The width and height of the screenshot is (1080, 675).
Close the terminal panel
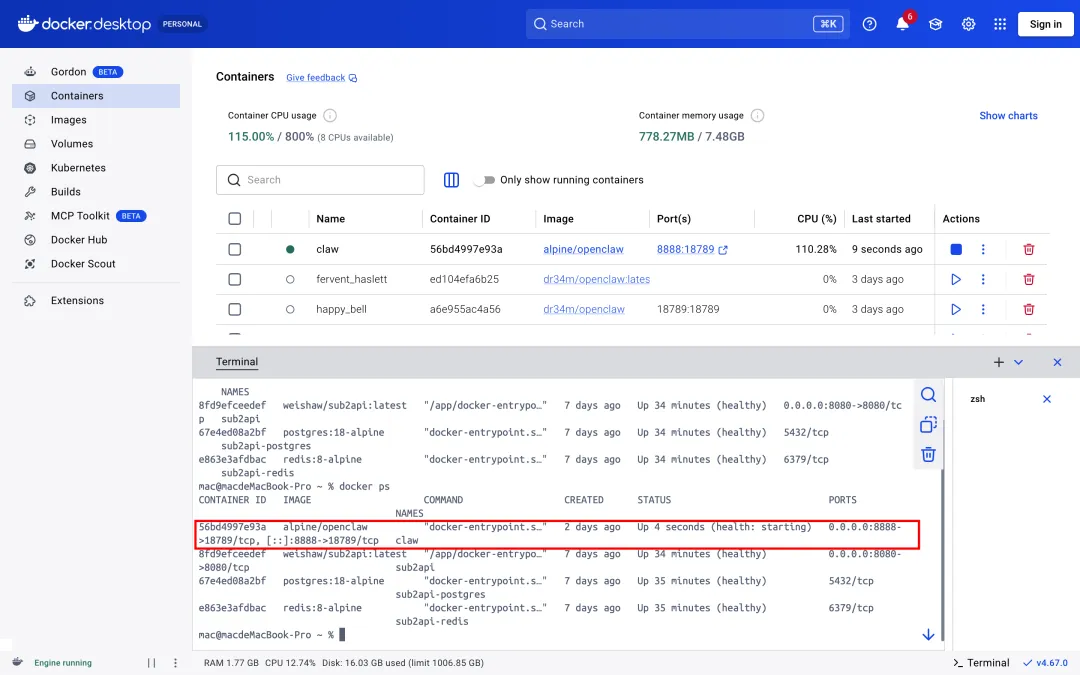click(x=1057, y=362)
